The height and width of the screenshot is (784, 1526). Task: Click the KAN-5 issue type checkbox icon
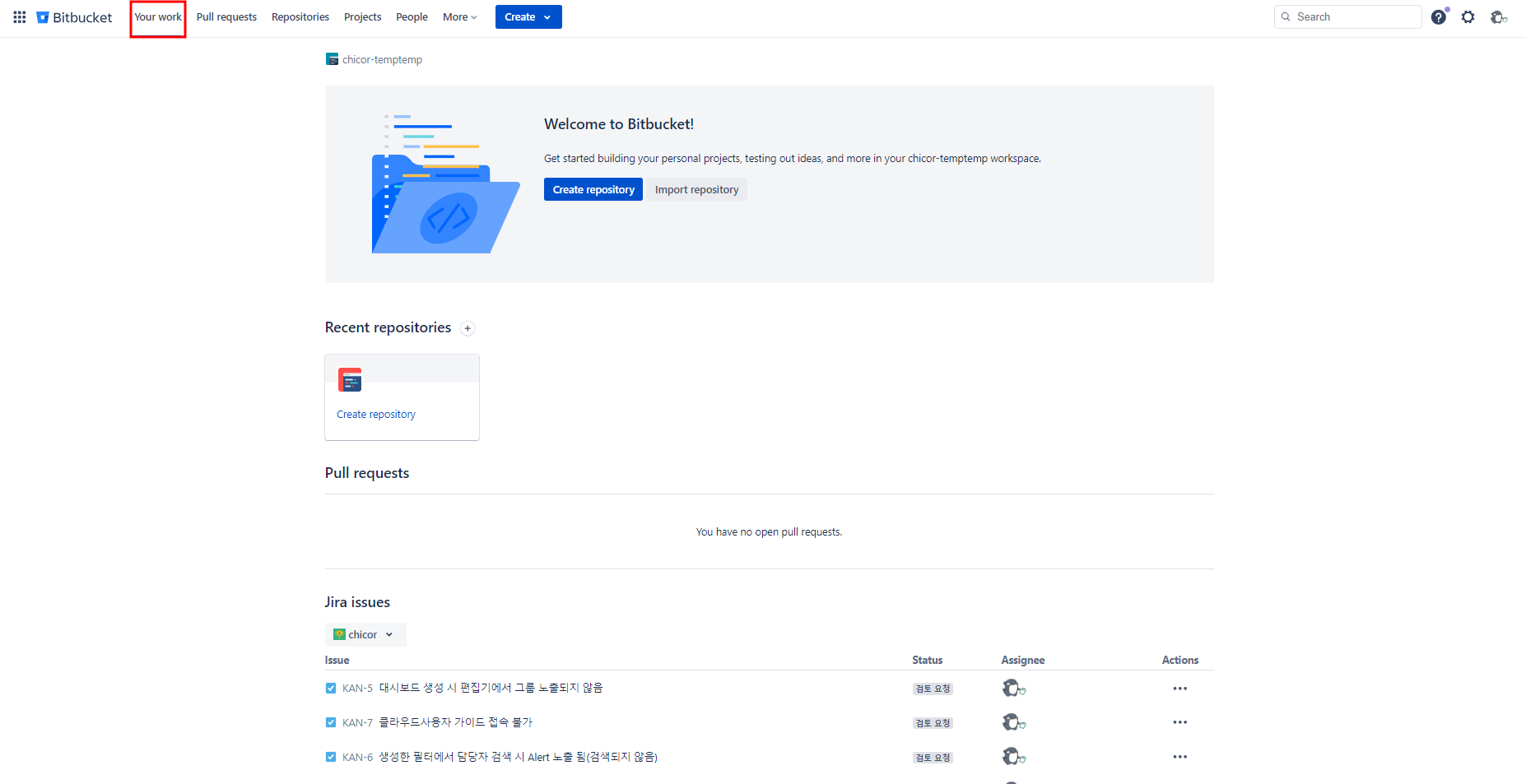click(x=331, y=689)
